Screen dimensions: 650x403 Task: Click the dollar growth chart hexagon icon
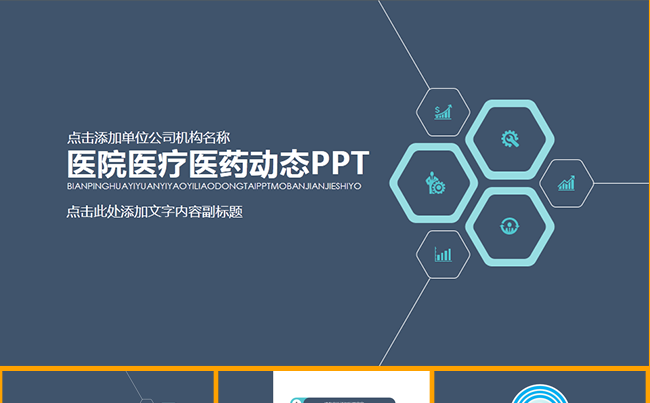[x=443, y=112]
